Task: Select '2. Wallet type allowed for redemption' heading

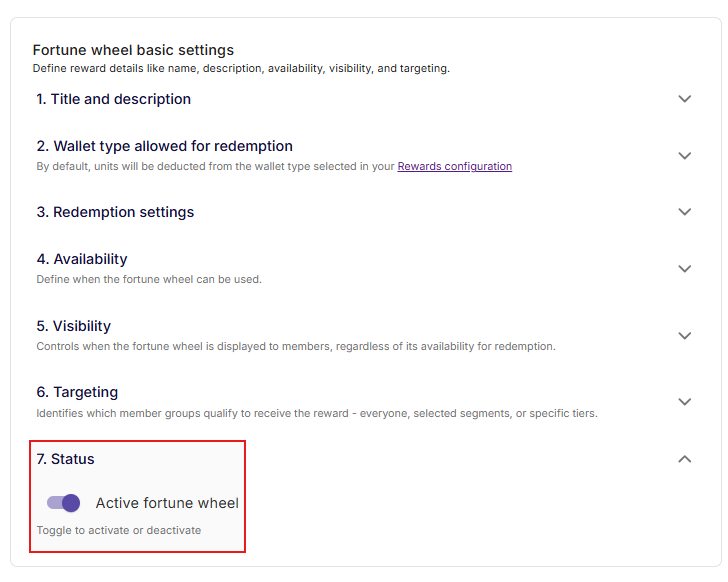Action: (164, 146)
